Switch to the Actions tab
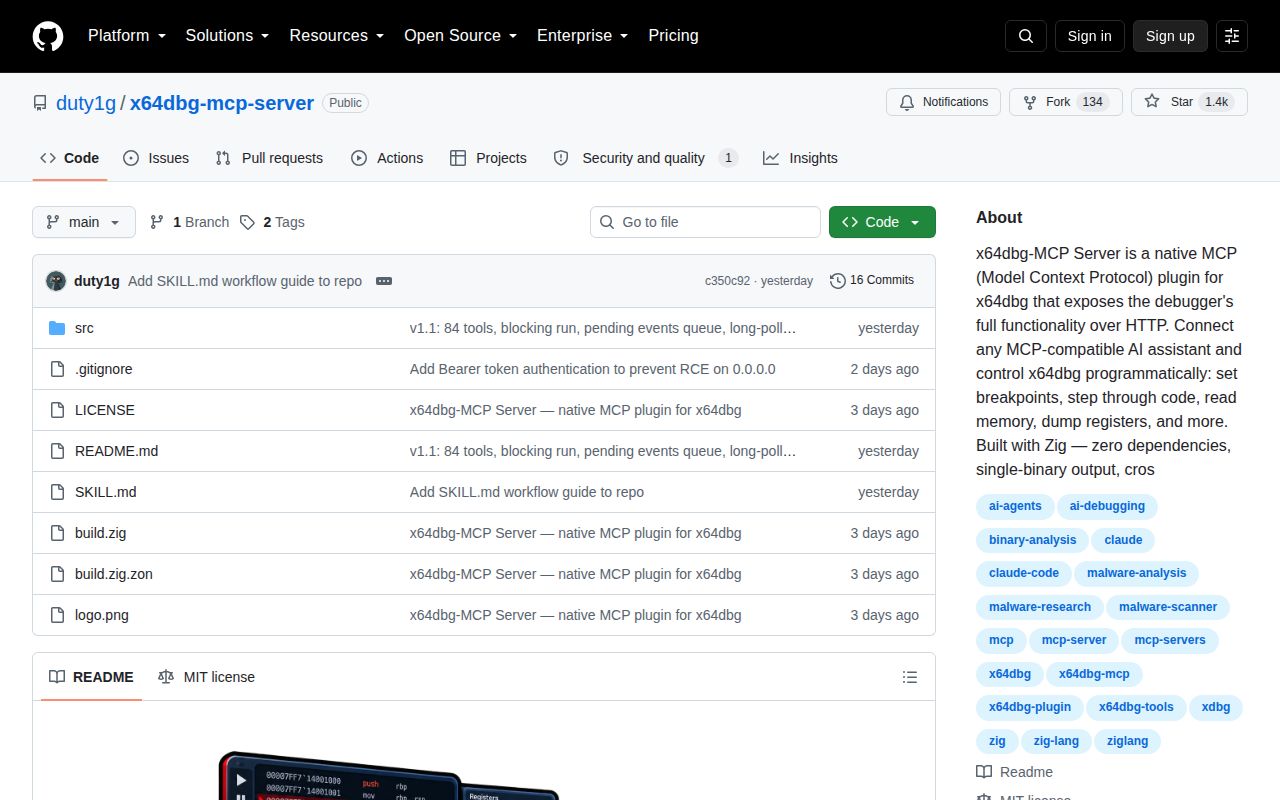Viewport: 1280px width, 800px height. click(387, 158)
